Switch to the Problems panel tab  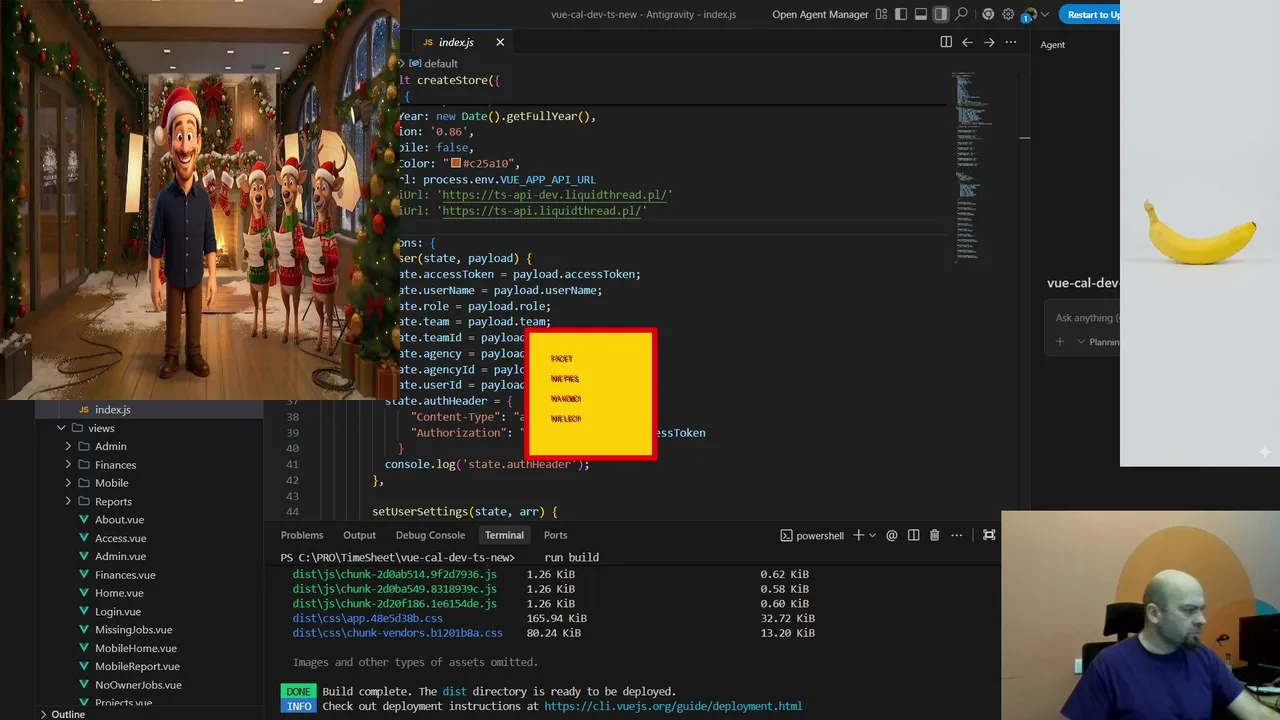[302, 535]
